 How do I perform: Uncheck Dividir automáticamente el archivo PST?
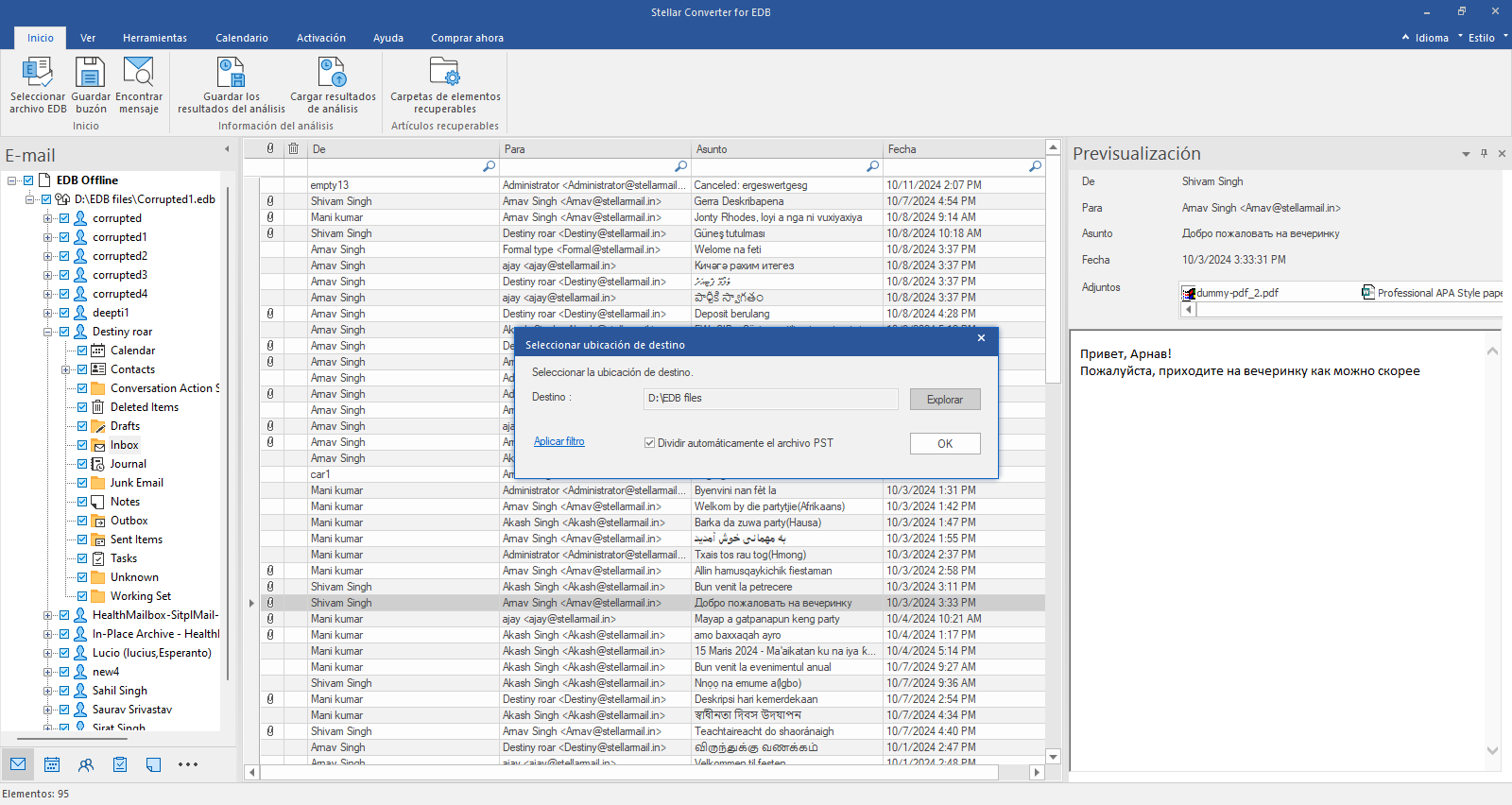649,443
